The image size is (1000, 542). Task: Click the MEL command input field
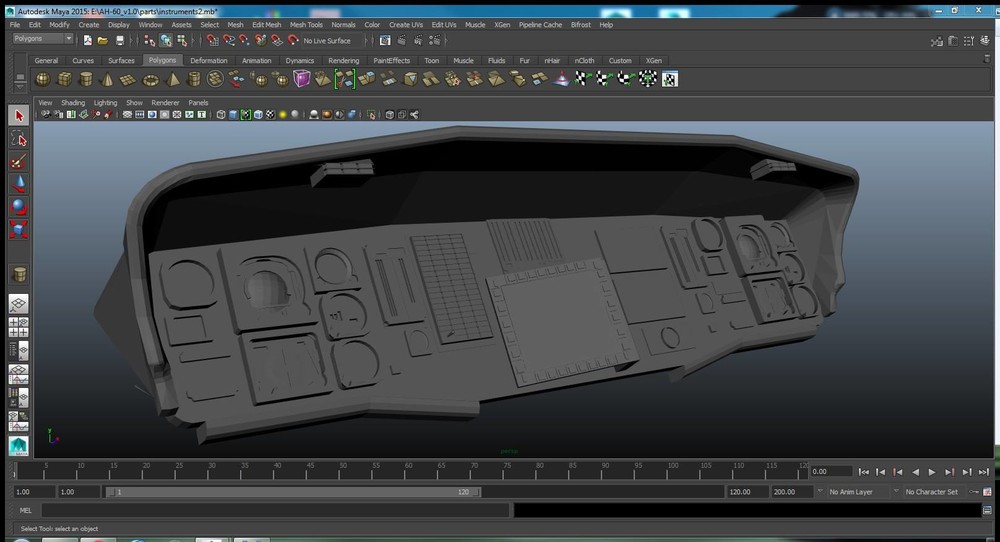click(275, 510)
